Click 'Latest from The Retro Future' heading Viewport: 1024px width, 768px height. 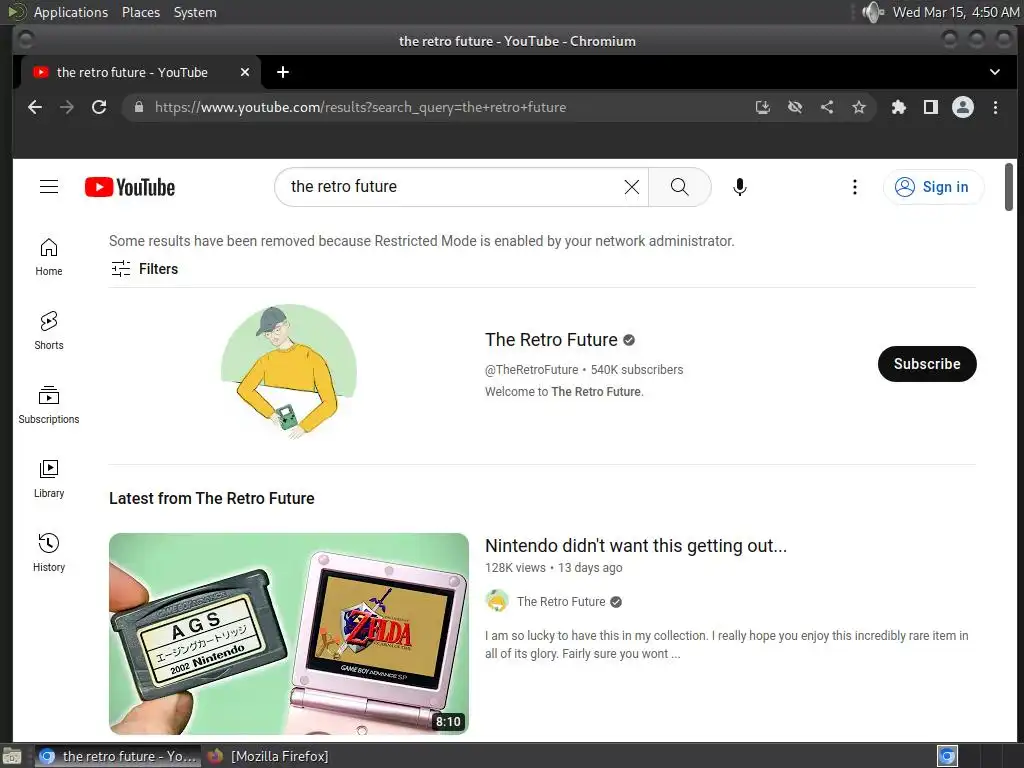(212, 498)
